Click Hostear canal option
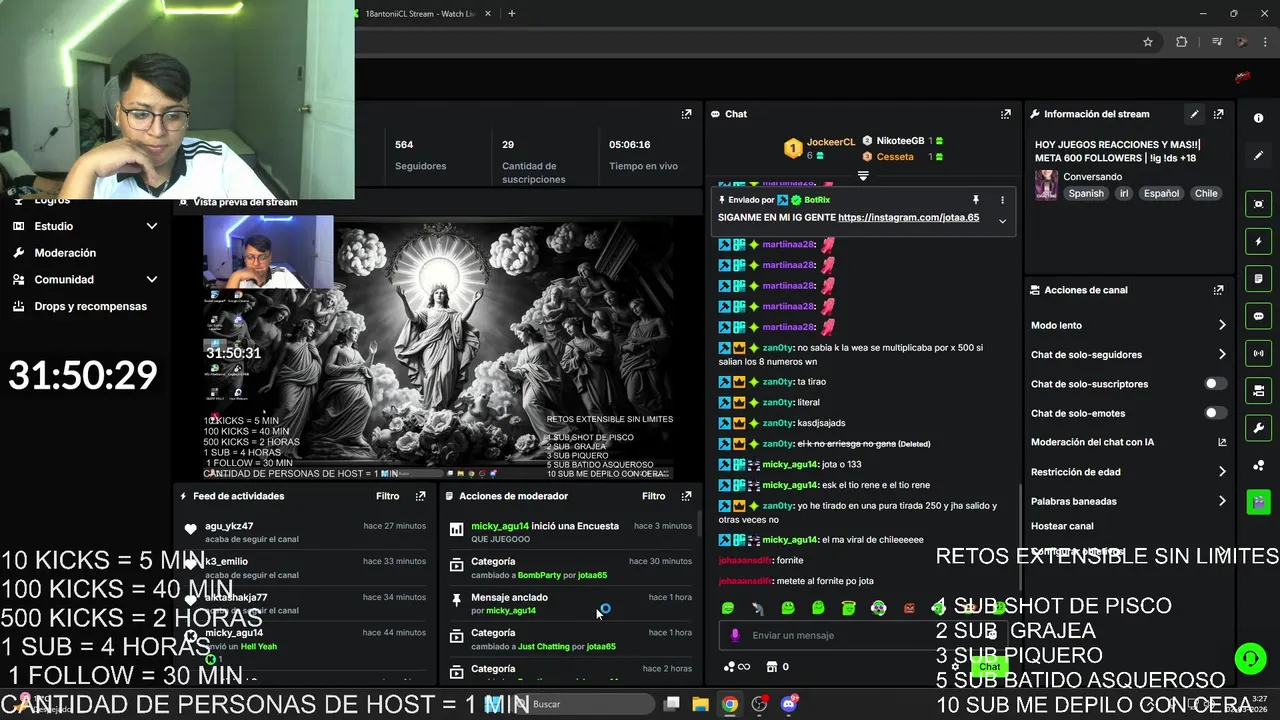Viewport: 1280px width, 720px height. tap(1062, 526)
